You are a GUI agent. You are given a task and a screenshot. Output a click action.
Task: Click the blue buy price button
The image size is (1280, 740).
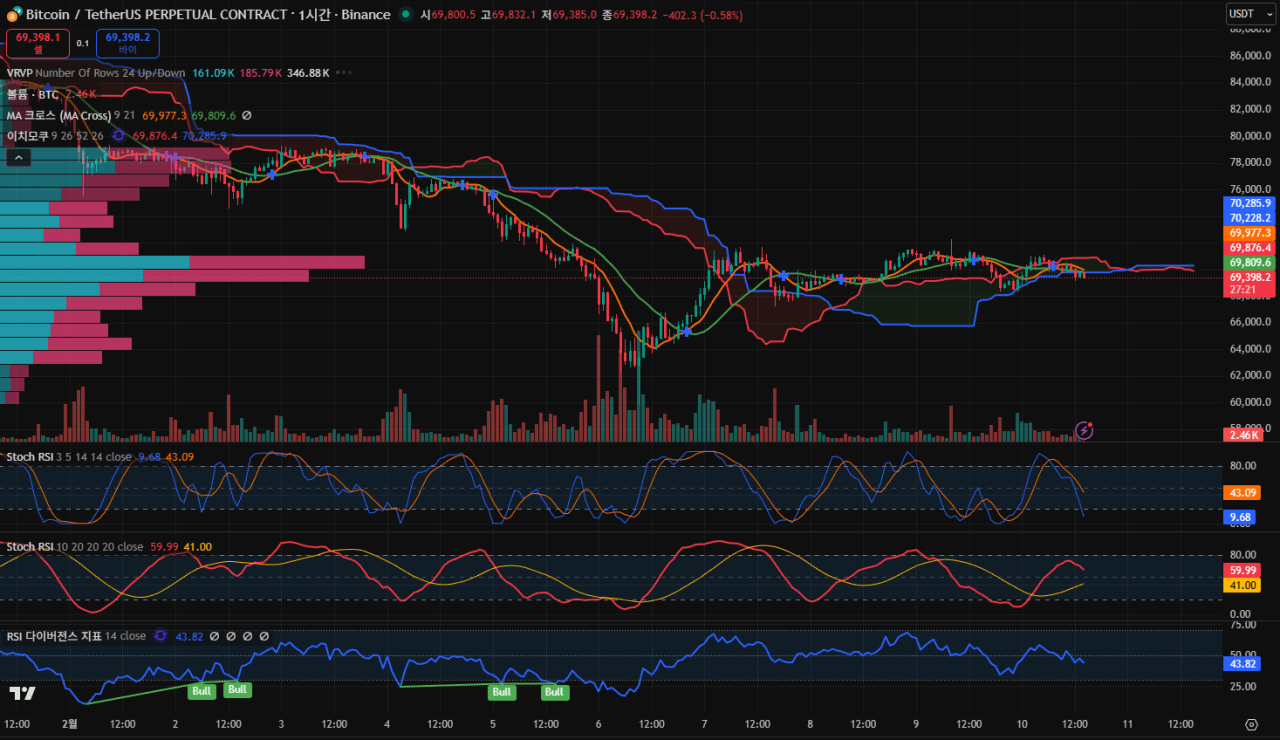127,42
